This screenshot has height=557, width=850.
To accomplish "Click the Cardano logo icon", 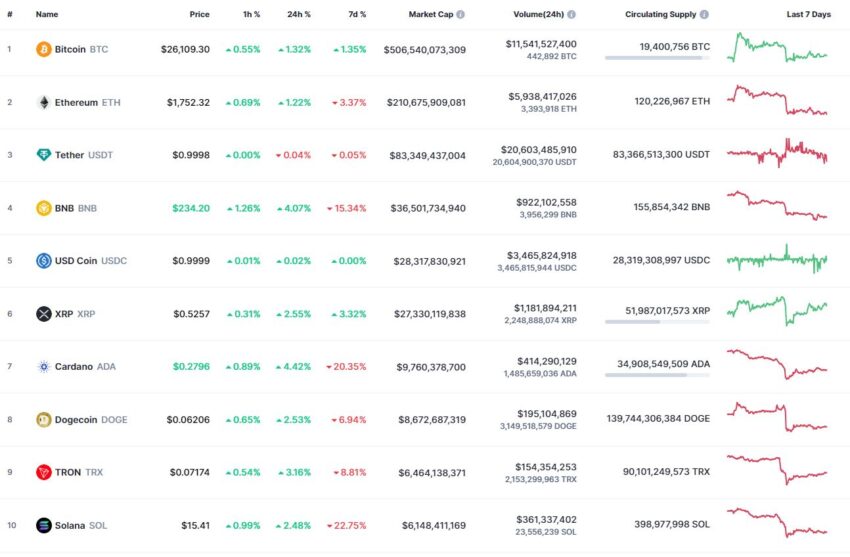I will [43, 367].
